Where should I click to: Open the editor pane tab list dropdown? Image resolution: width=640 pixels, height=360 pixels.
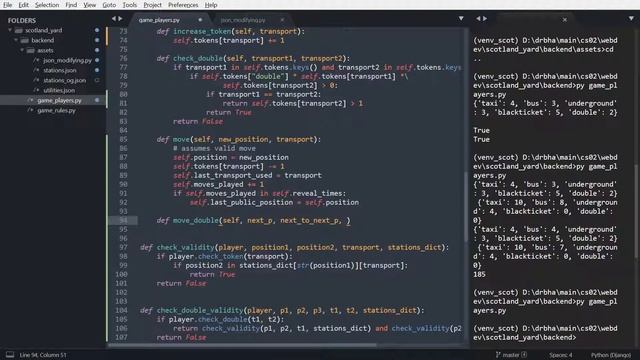coord(461,19)
